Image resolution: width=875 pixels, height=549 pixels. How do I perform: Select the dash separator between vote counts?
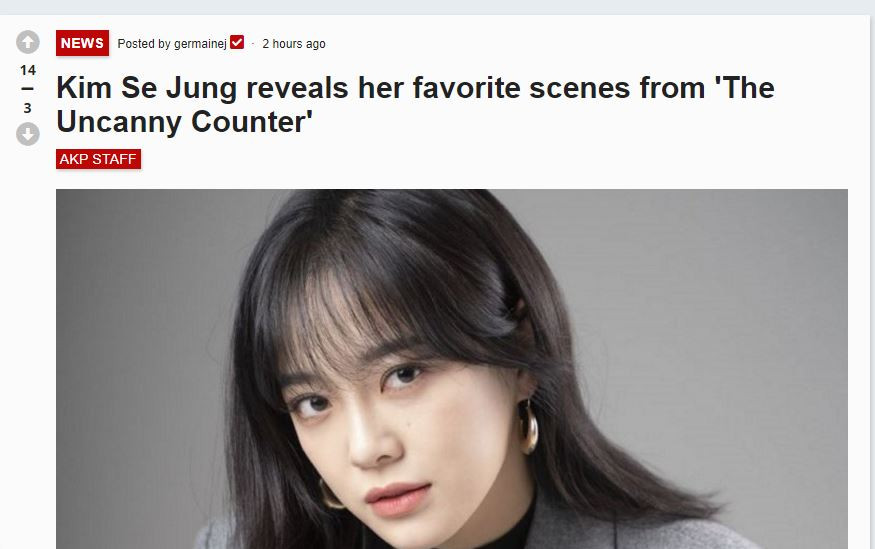point(27,89)
